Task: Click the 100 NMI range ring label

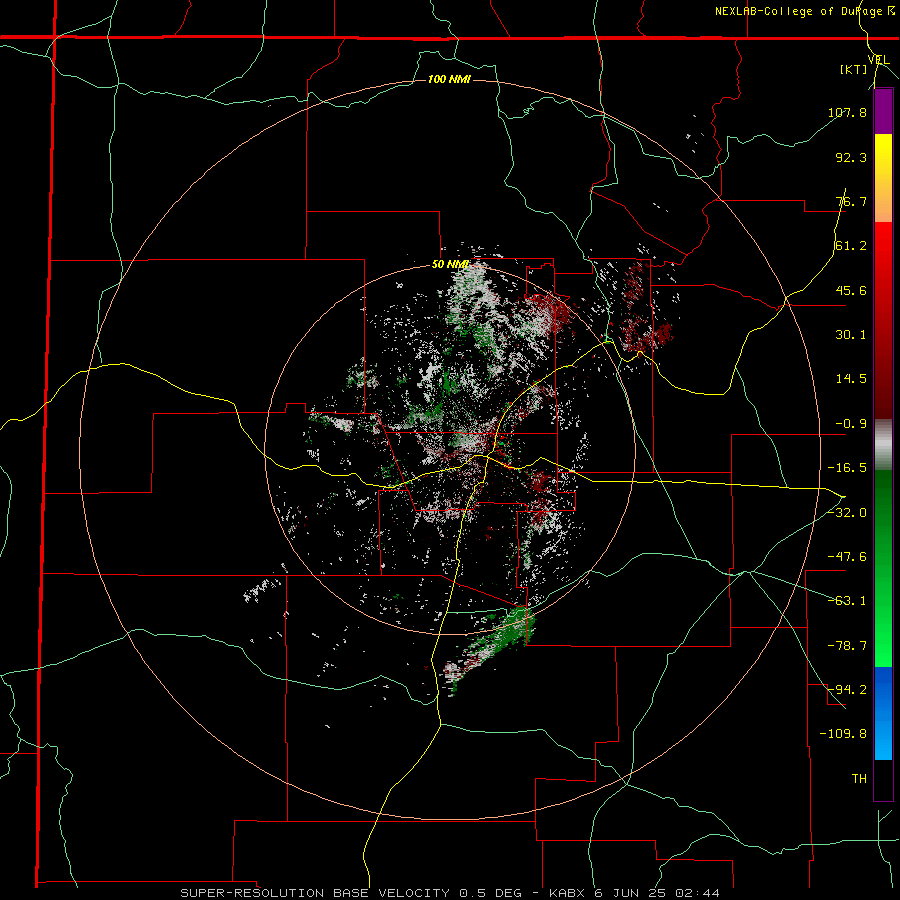Action: point(449,79)
